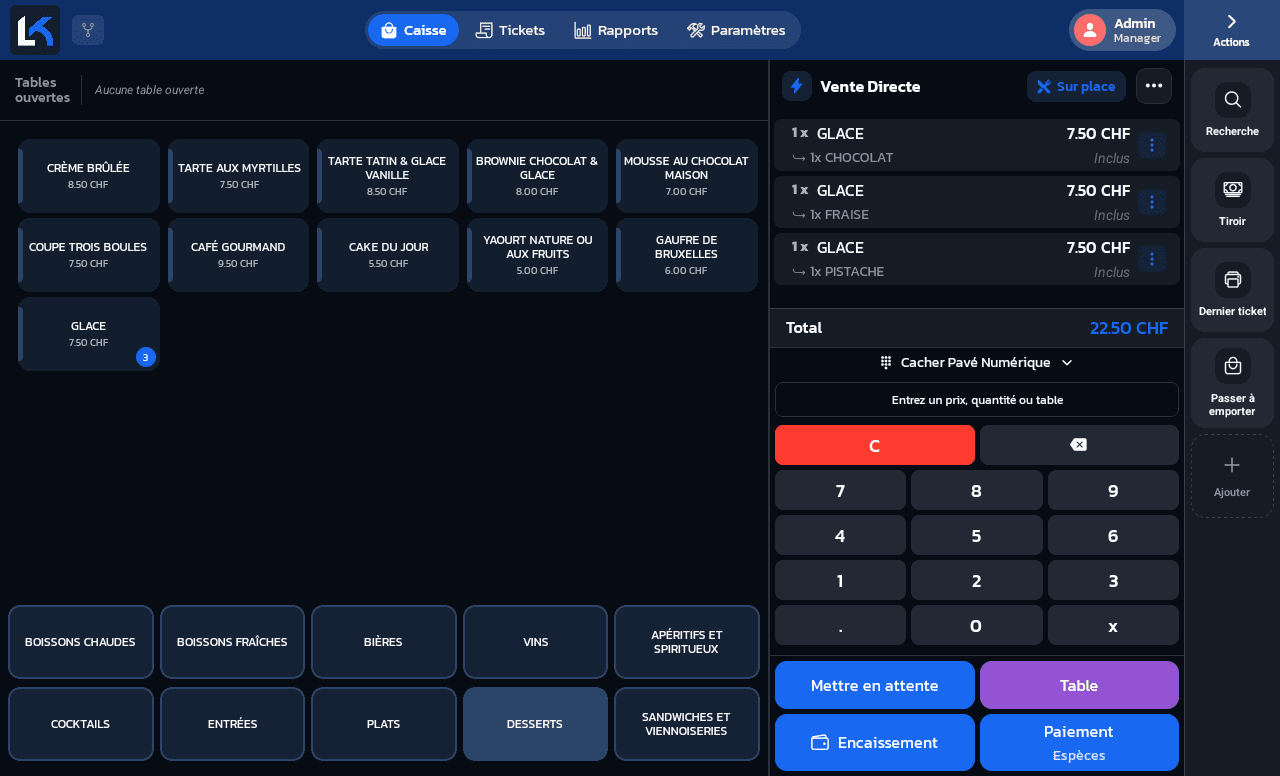The width and height of the screenshot is (1280, 776).
Task: Open options for the GLACE CHOCOLAT line
Action: coord(1152,145)
